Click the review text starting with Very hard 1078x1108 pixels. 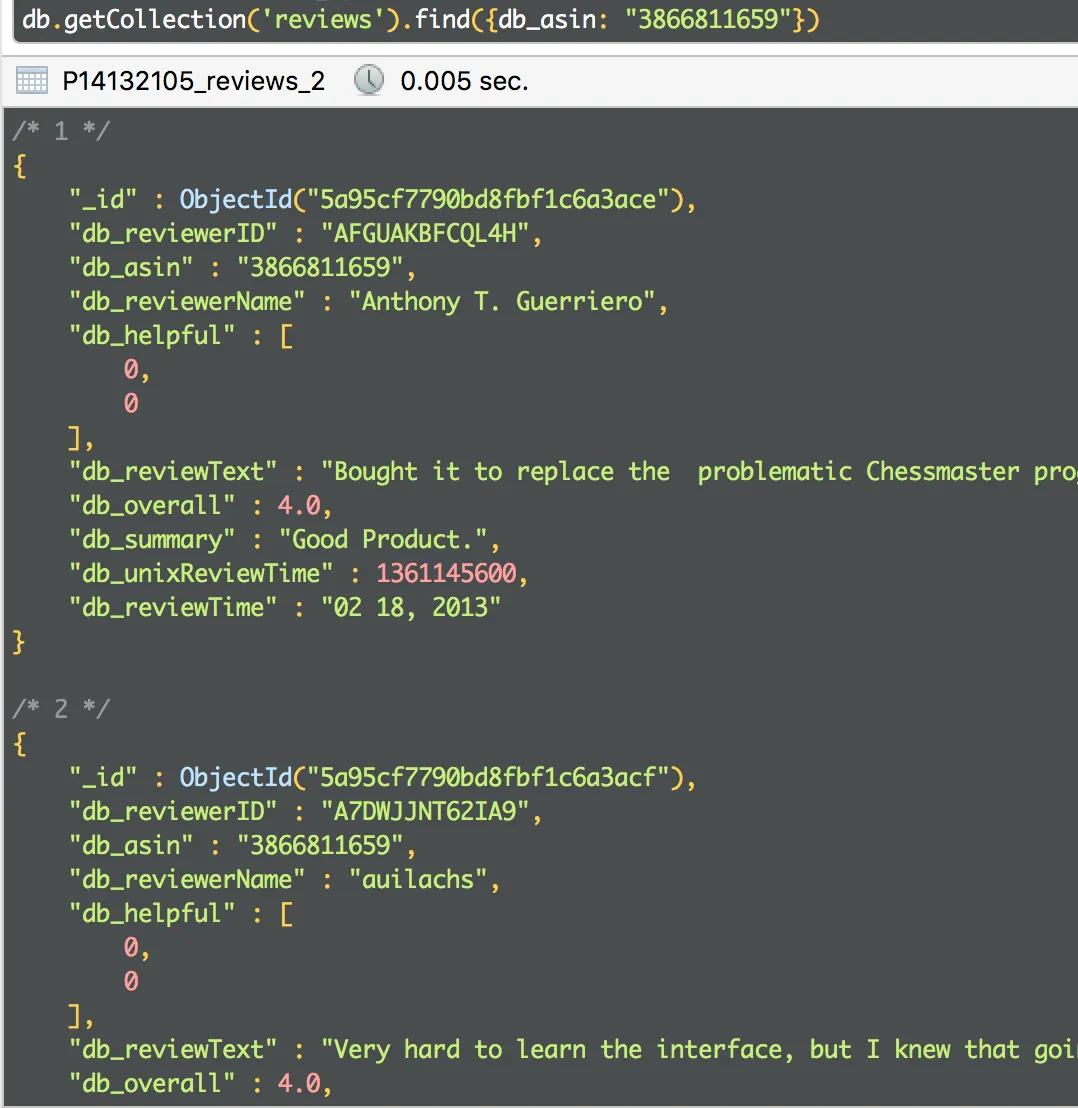[699, 1050]
